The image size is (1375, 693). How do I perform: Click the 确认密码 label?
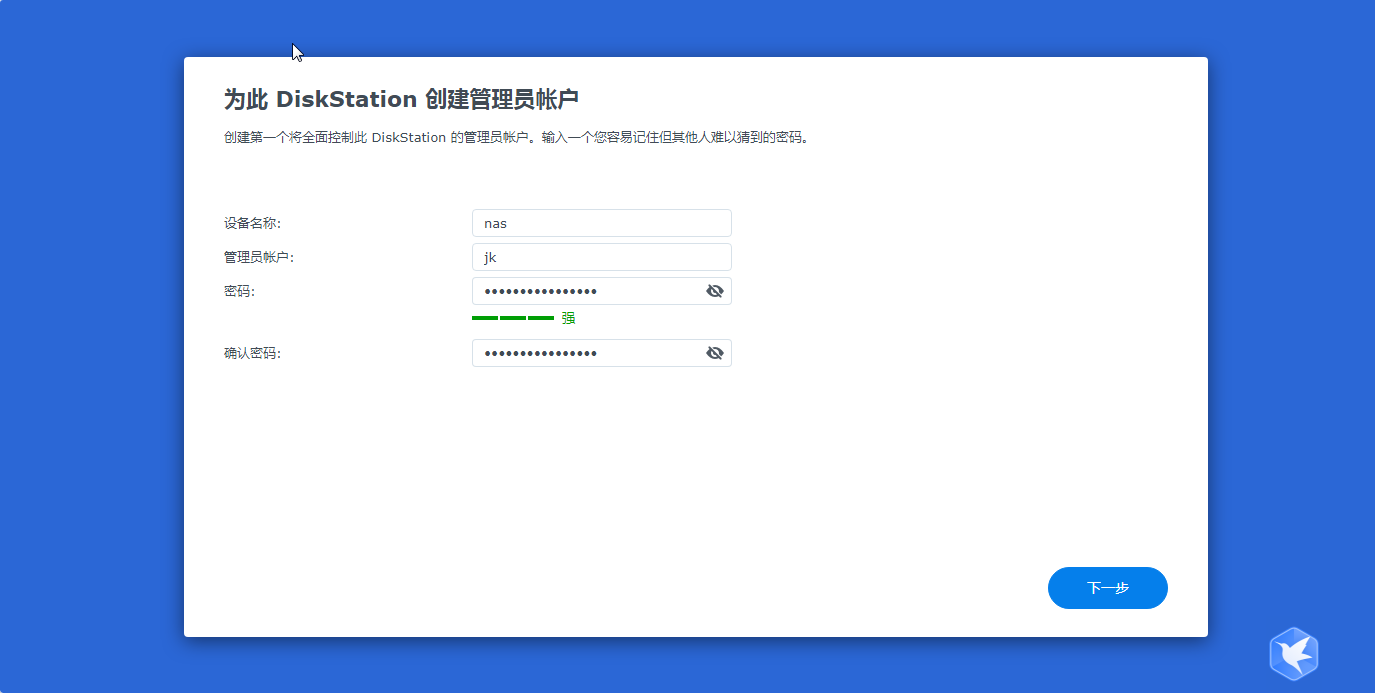[x=252, y=353]
